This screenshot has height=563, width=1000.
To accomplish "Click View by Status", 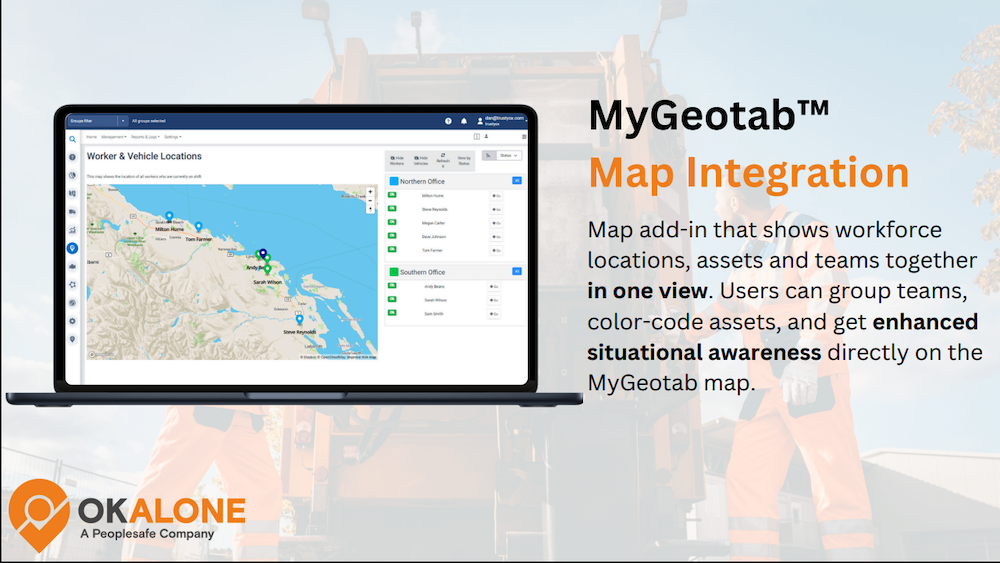I will tap(464, 161).
